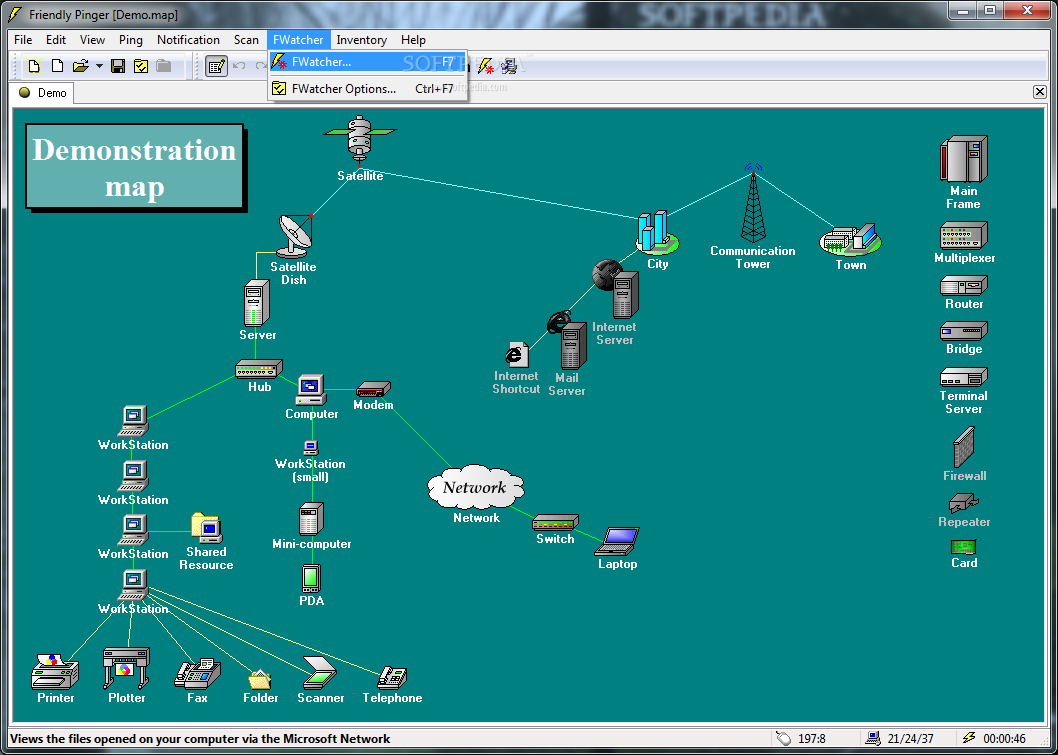The width and height of the screenshot is (1058, 755).
Task: Open the File menu
Action: [23, 40]
